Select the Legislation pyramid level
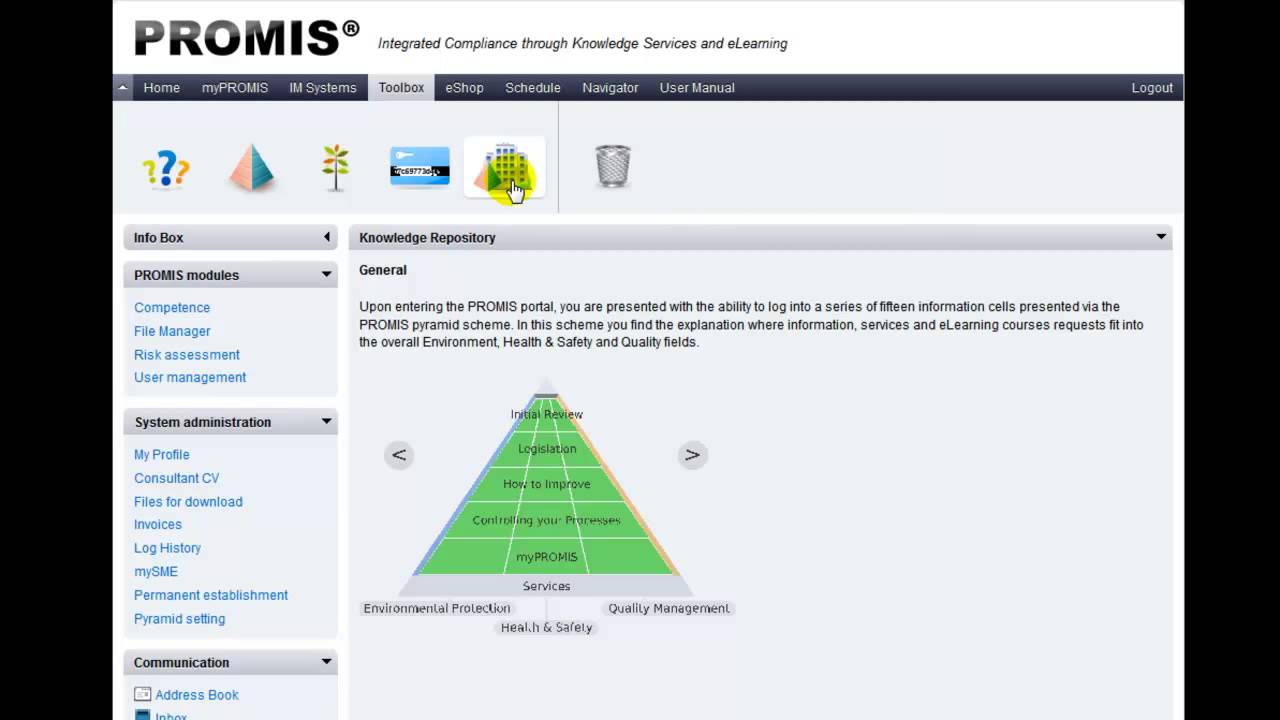This screenshot has width=1280, height=720. tap(547, 449)
